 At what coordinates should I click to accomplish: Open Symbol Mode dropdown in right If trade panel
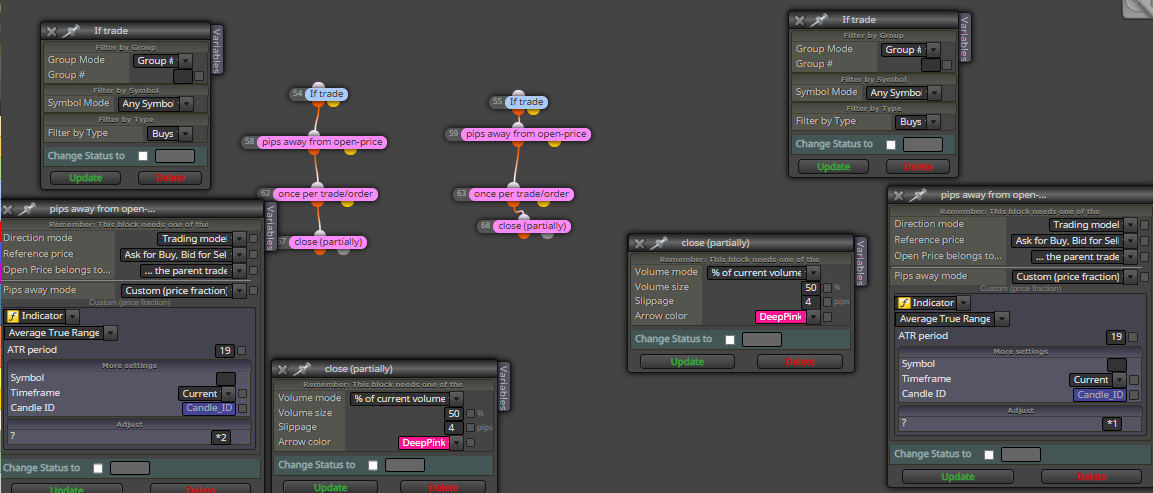(934, 93)
